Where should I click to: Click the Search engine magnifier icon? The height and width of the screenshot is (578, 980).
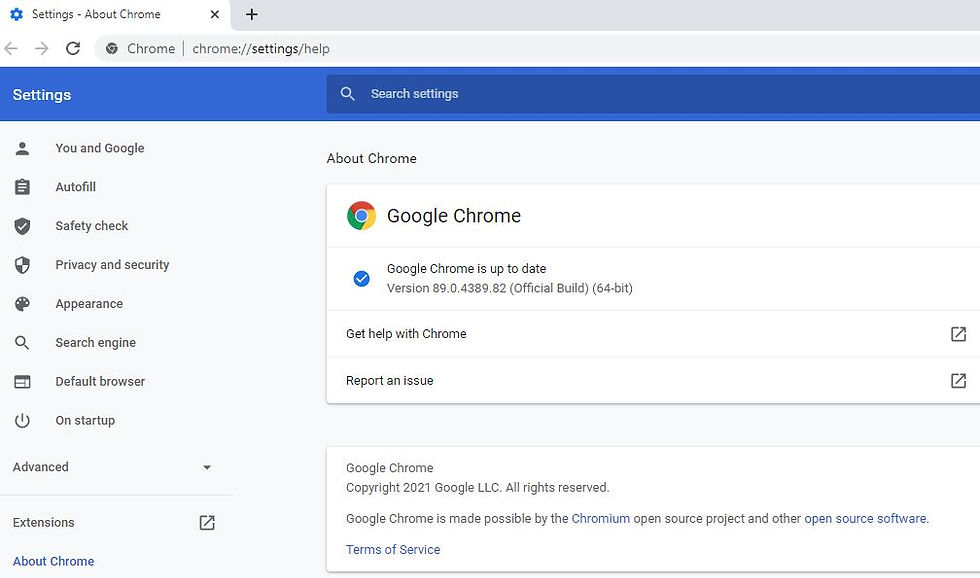[x=22, y=342]
